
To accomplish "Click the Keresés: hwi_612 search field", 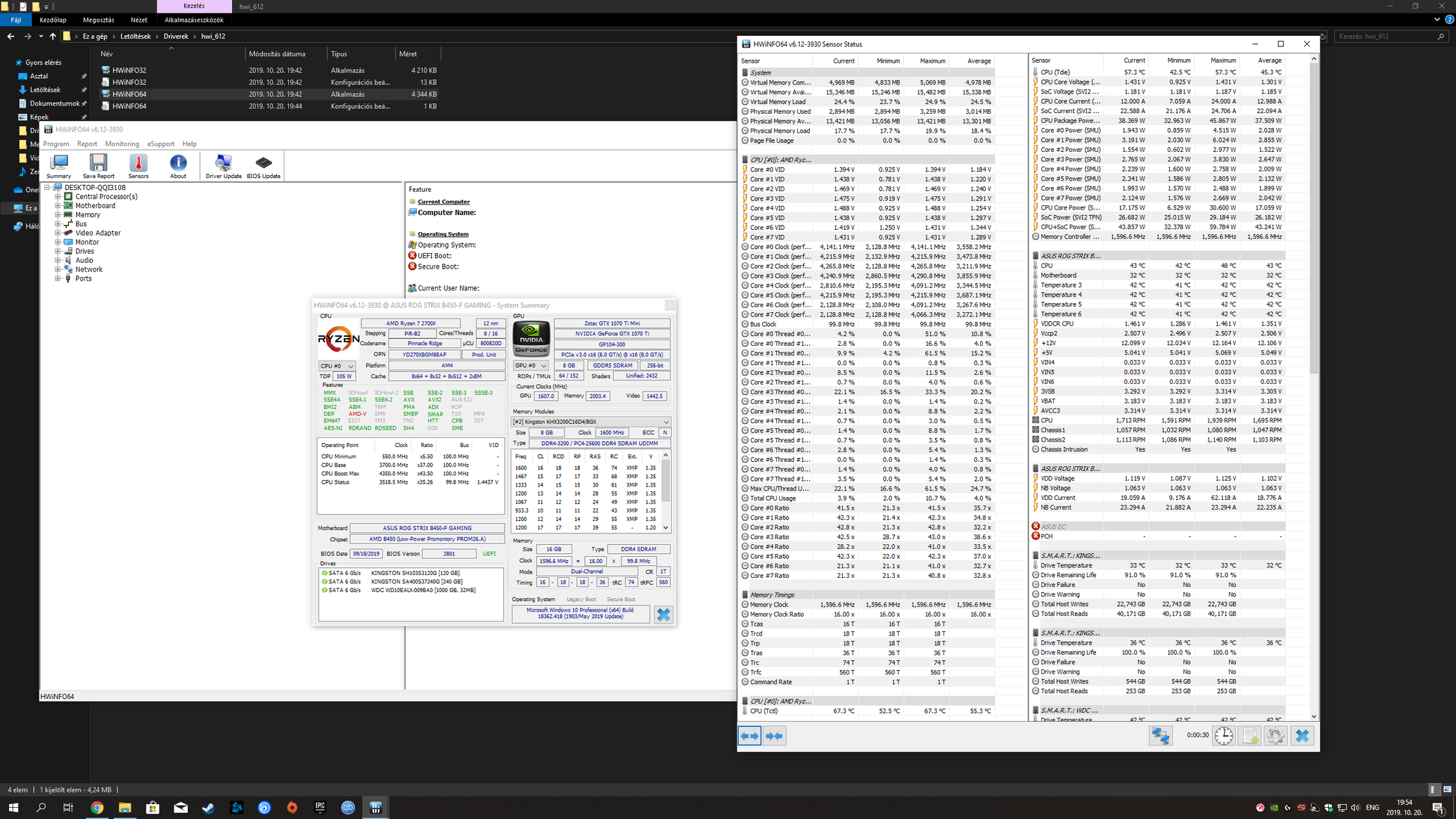I will pos(1391,36).
